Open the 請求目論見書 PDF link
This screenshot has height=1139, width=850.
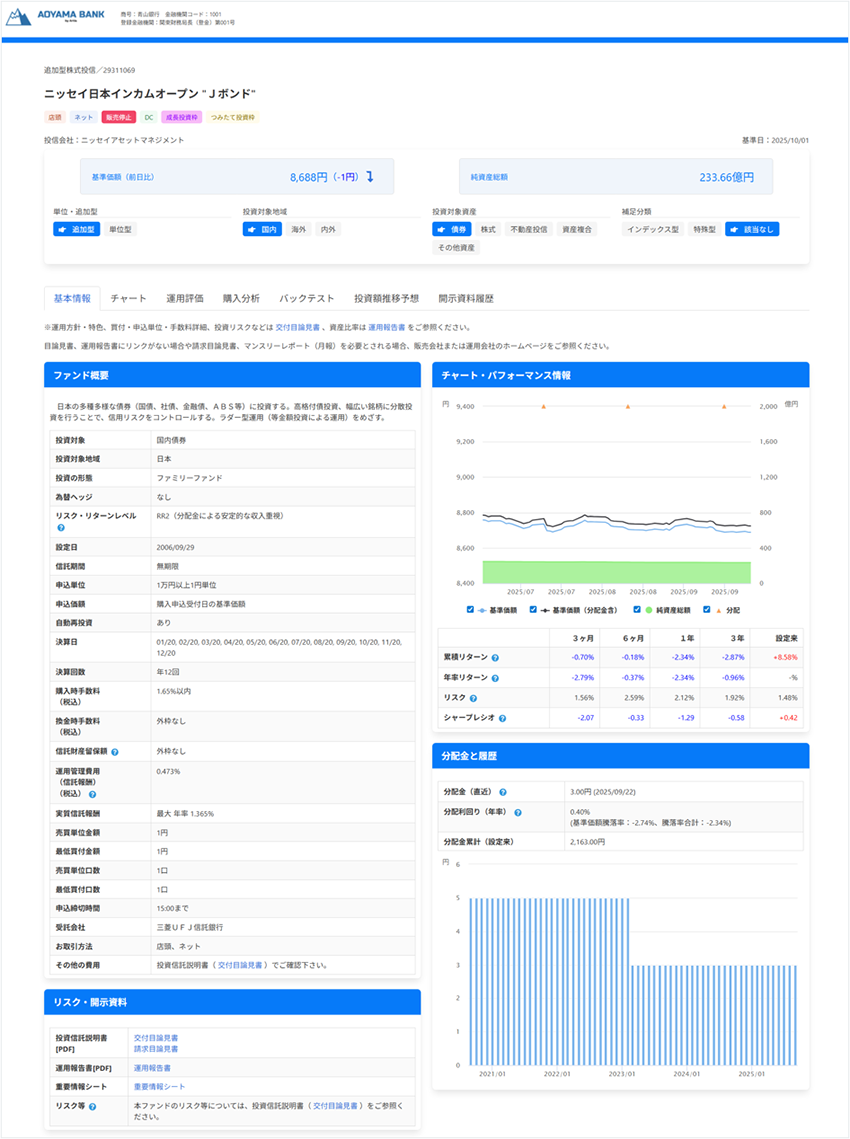(x=156, y=1049)
